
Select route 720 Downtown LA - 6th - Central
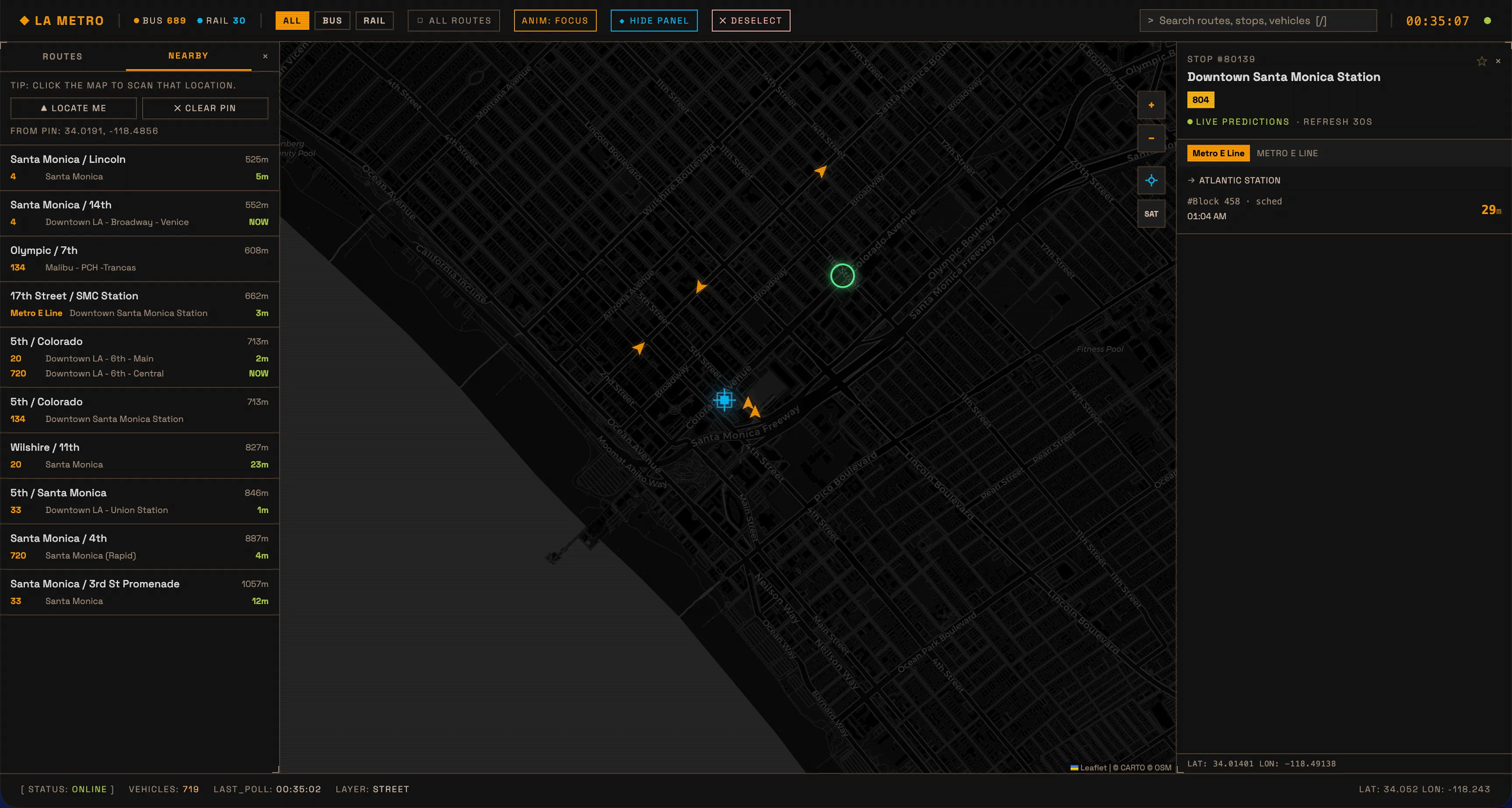pyautogui.click(x=140, y=373)
